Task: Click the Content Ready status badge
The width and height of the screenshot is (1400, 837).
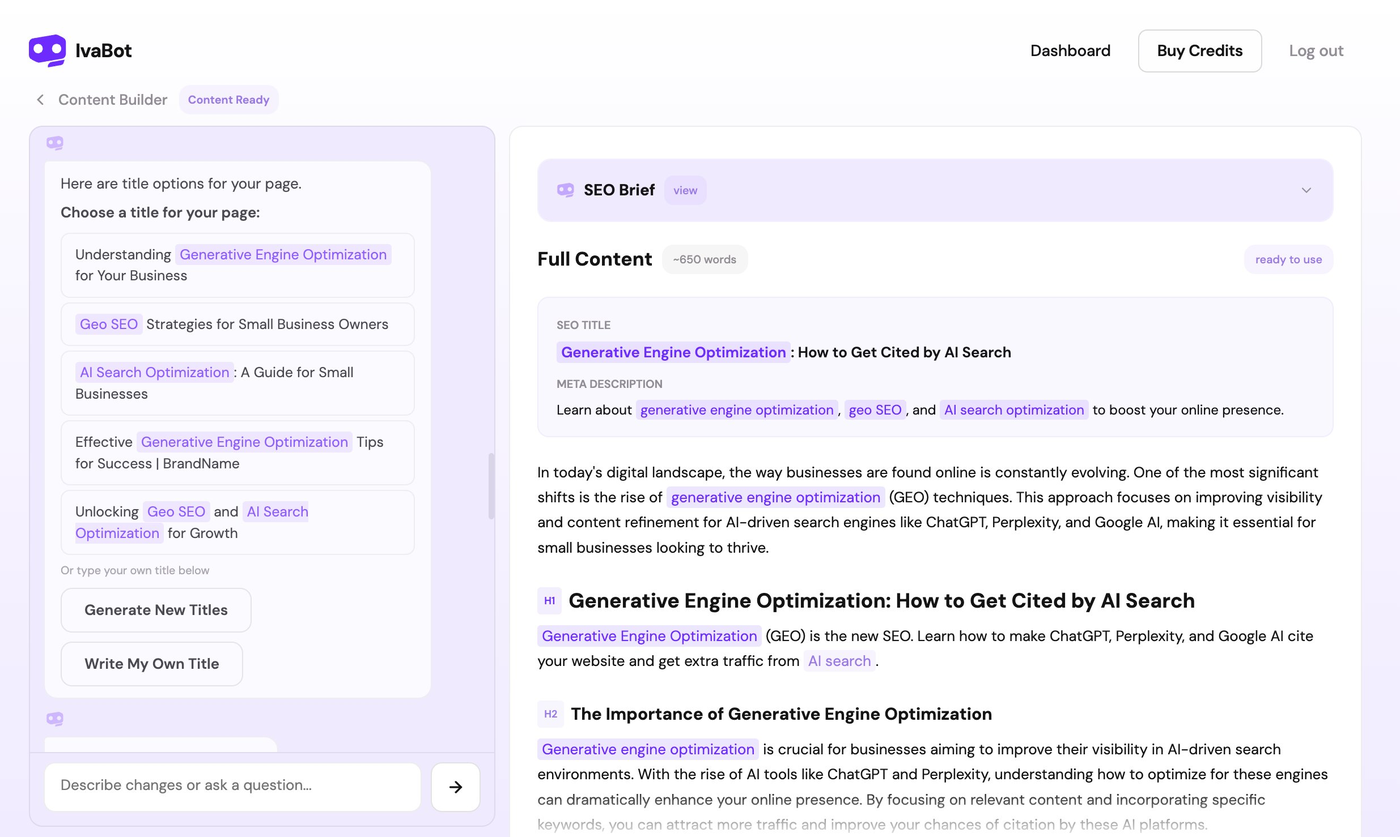Action: click(229, 100)
